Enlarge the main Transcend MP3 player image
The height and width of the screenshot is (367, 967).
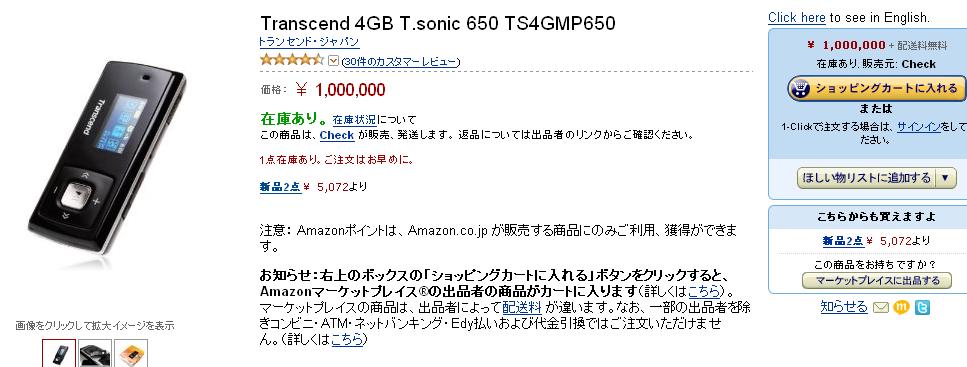107,159
